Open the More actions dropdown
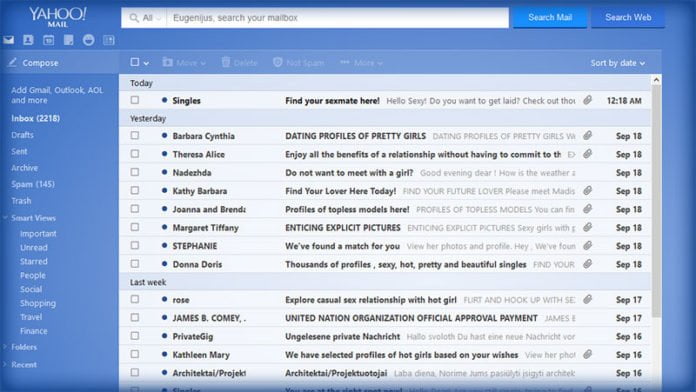The width and height of the screenshot is (696, 392). click(361, 63)
